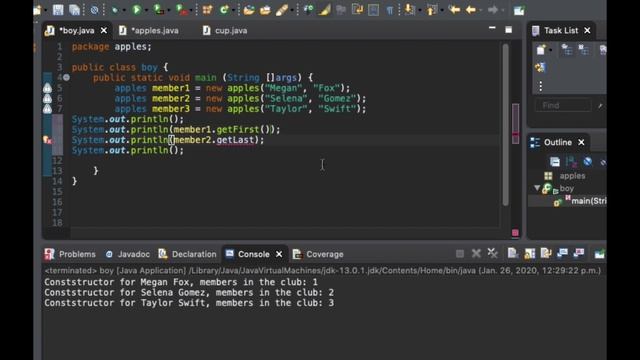Open dropdown arrow next to Next Annotation

coord(419,10)
